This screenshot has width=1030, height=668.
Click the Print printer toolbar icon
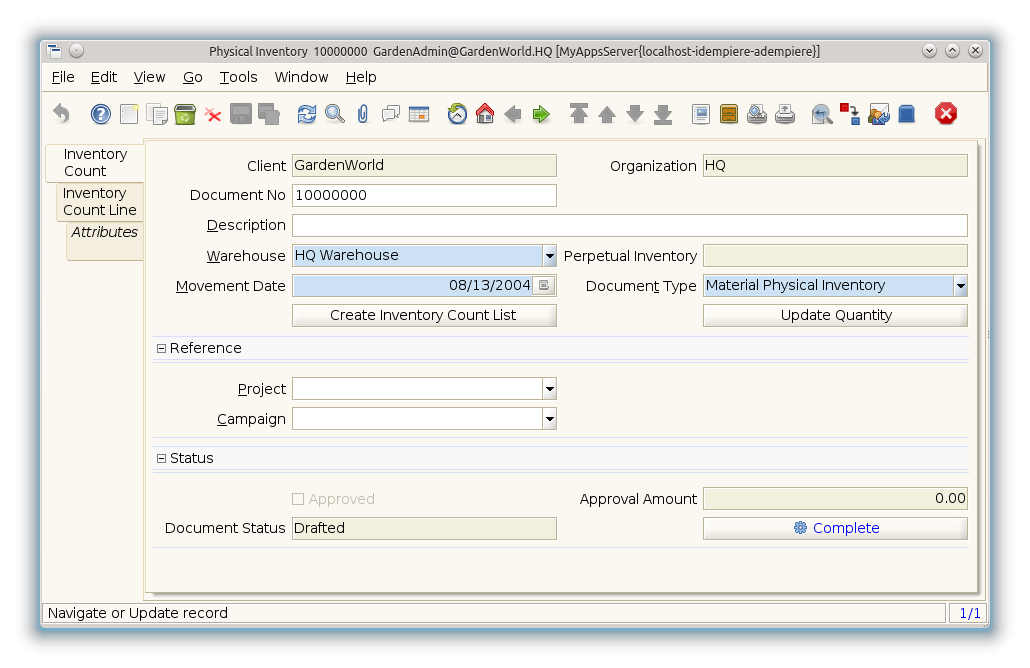(785, 114)
